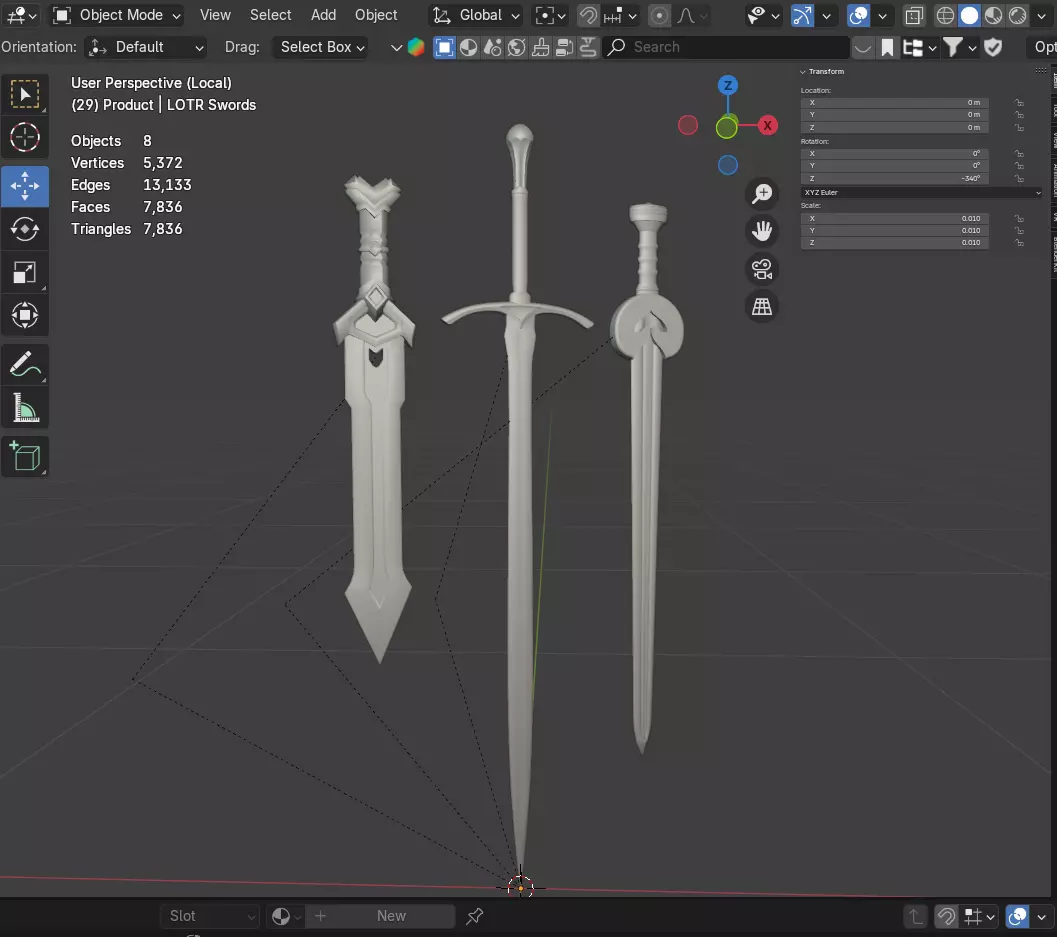Screen dimensions: 1057x937
Task: Click the plus button beside New
Action: [321, 916]
